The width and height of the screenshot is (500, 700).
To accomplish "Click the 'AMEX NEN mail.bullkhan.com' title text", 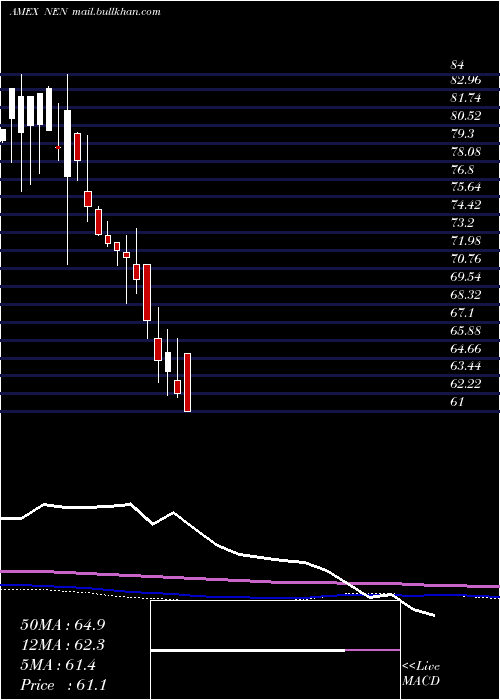I will coord(85,12).
